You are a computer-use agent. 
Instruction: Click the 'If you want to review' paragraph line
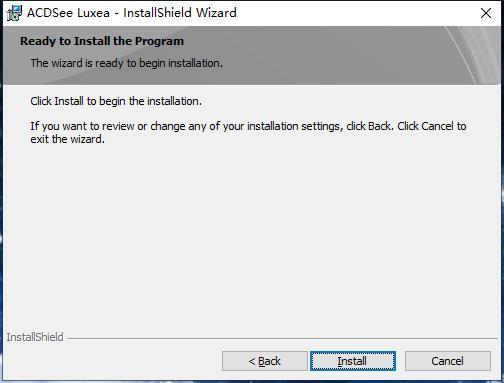click(x=248, y=126)
